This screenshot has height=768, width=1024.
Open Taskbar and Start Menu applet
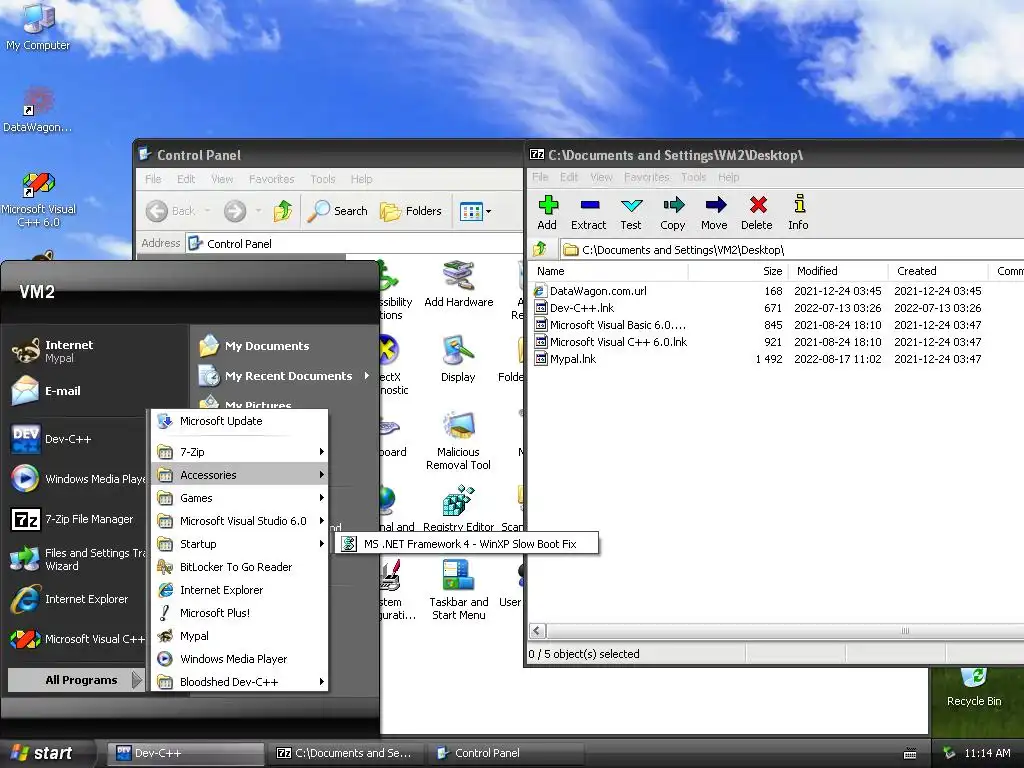(458, 590)
